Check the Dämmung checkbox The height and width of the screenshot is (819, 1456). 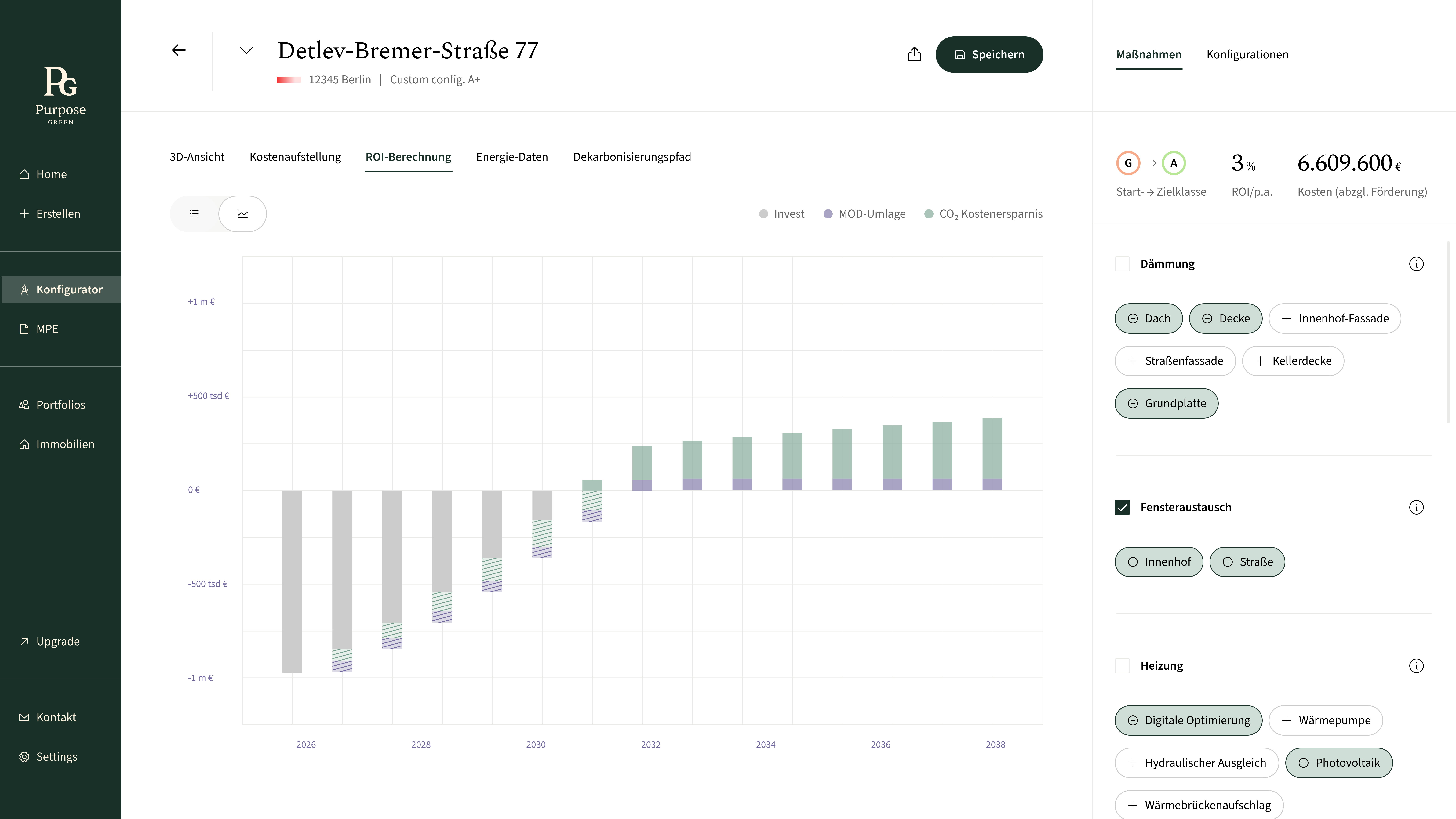(1122, 264)
